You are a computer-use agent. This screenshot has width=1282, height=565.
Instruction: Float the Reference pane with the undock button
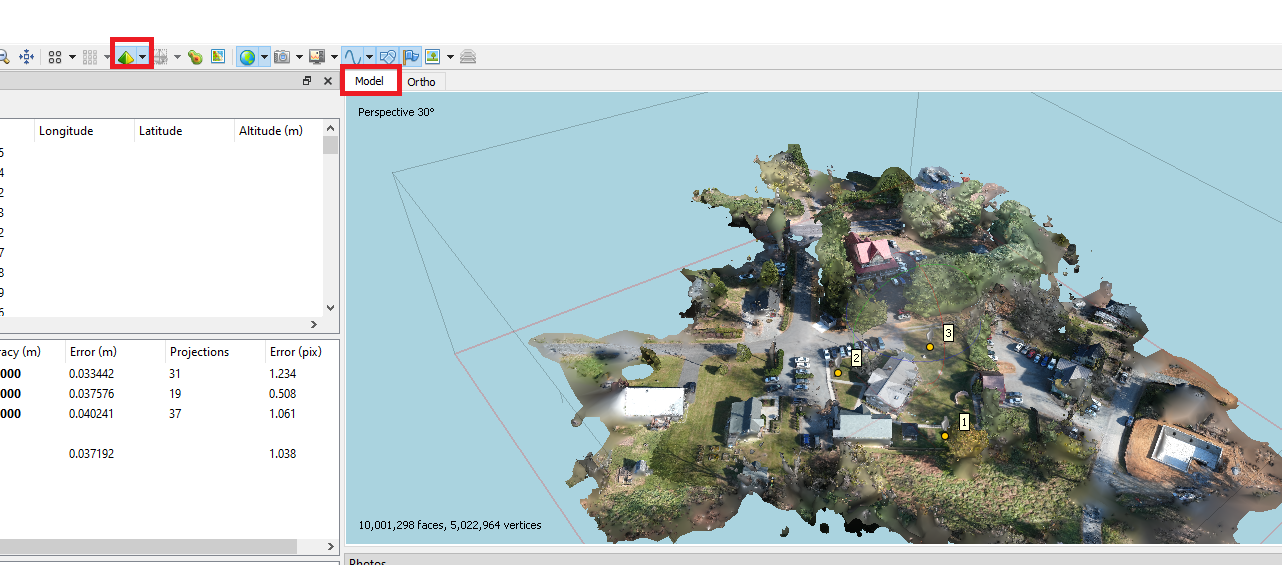point(307,81)
